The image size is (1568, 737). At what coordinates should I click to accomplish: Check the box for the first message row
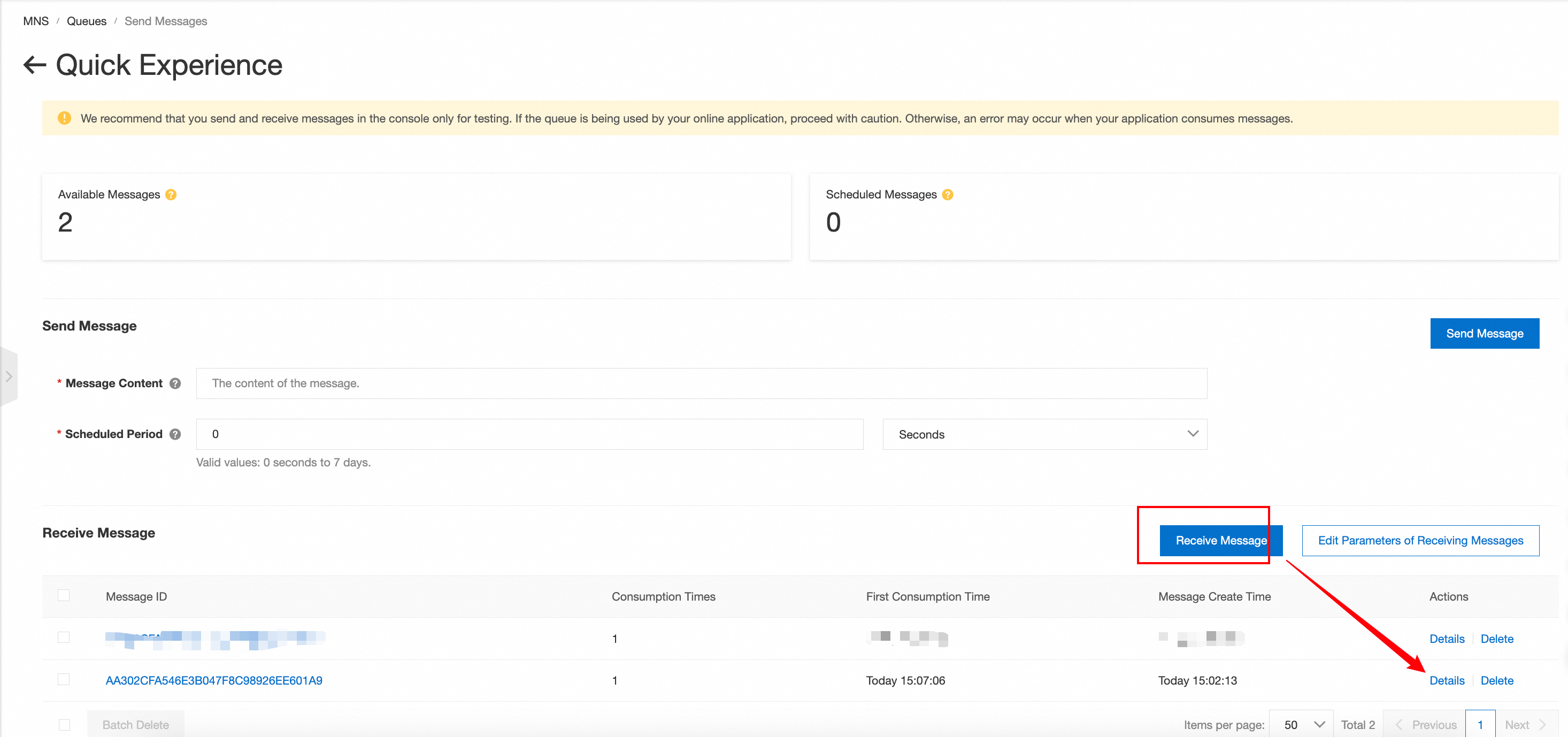[64, 637]
